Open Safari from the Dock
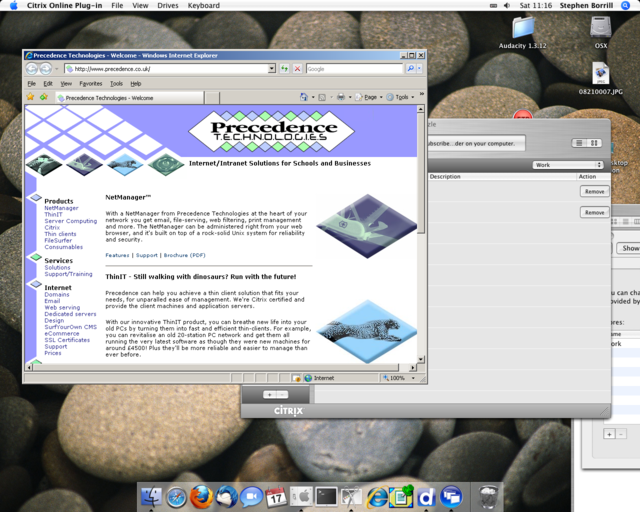This screenshot has width=640, height=512. tap(177, 497)
